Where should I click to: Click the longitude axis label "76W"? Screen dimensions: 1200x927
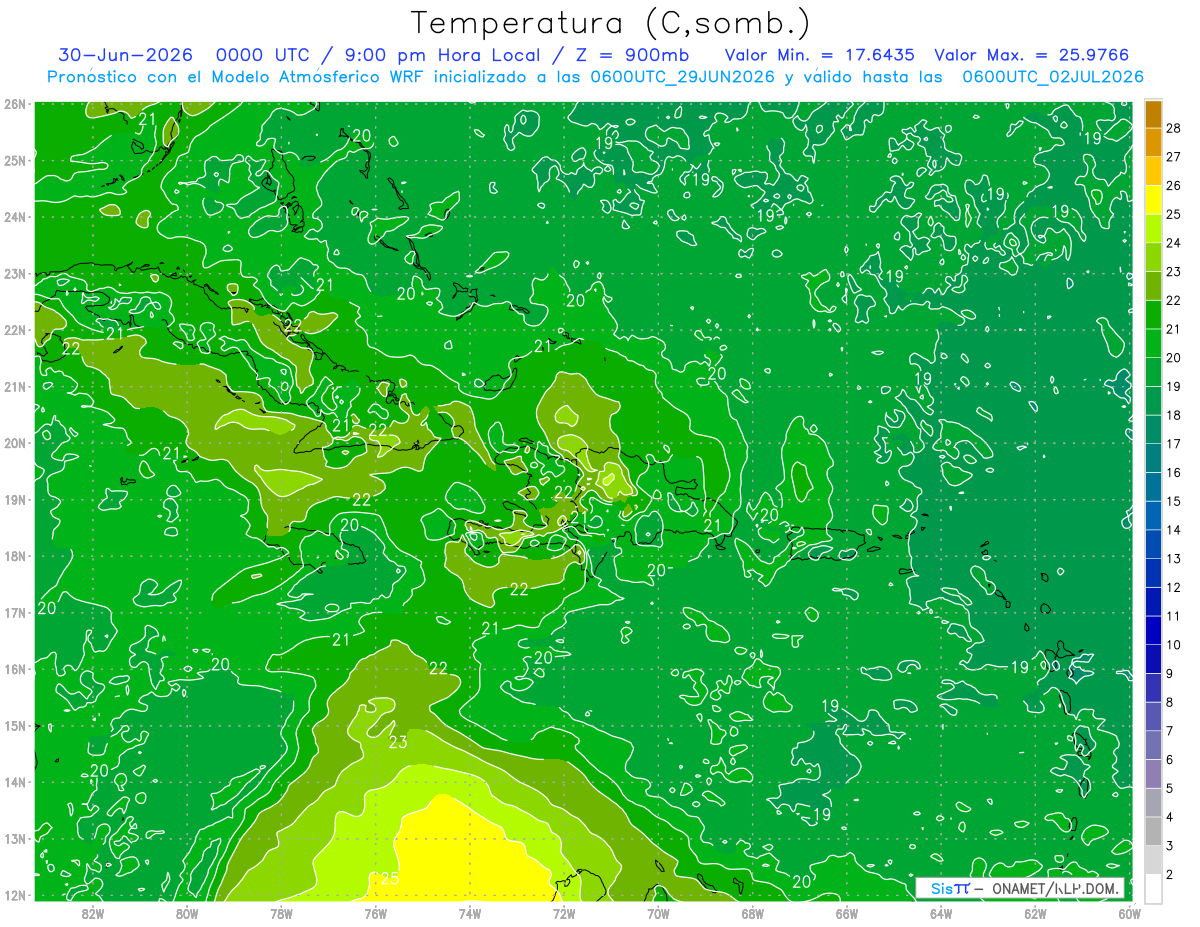[x=376, y=913]
